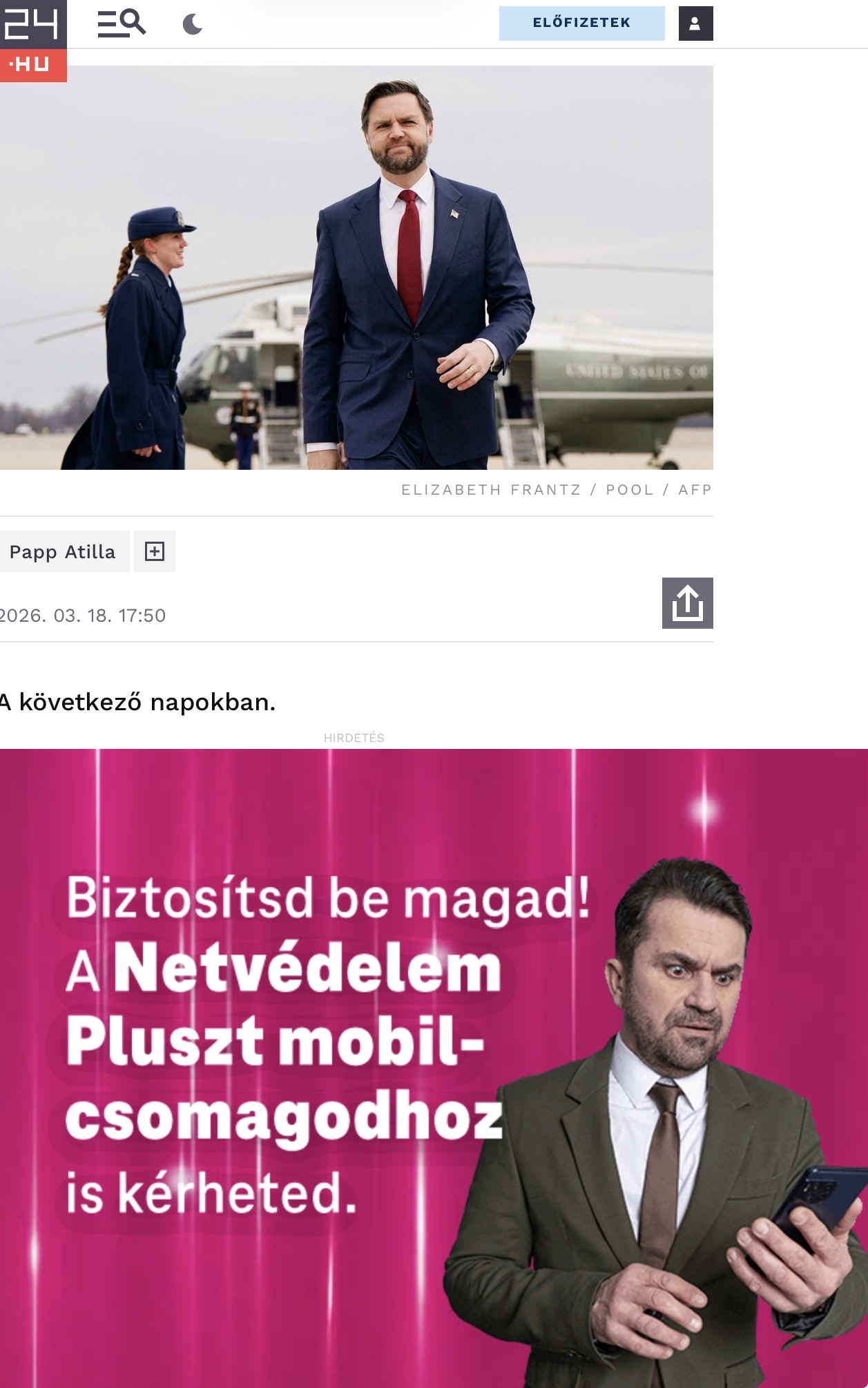Toggle dark mode with the moon icon

193,25
